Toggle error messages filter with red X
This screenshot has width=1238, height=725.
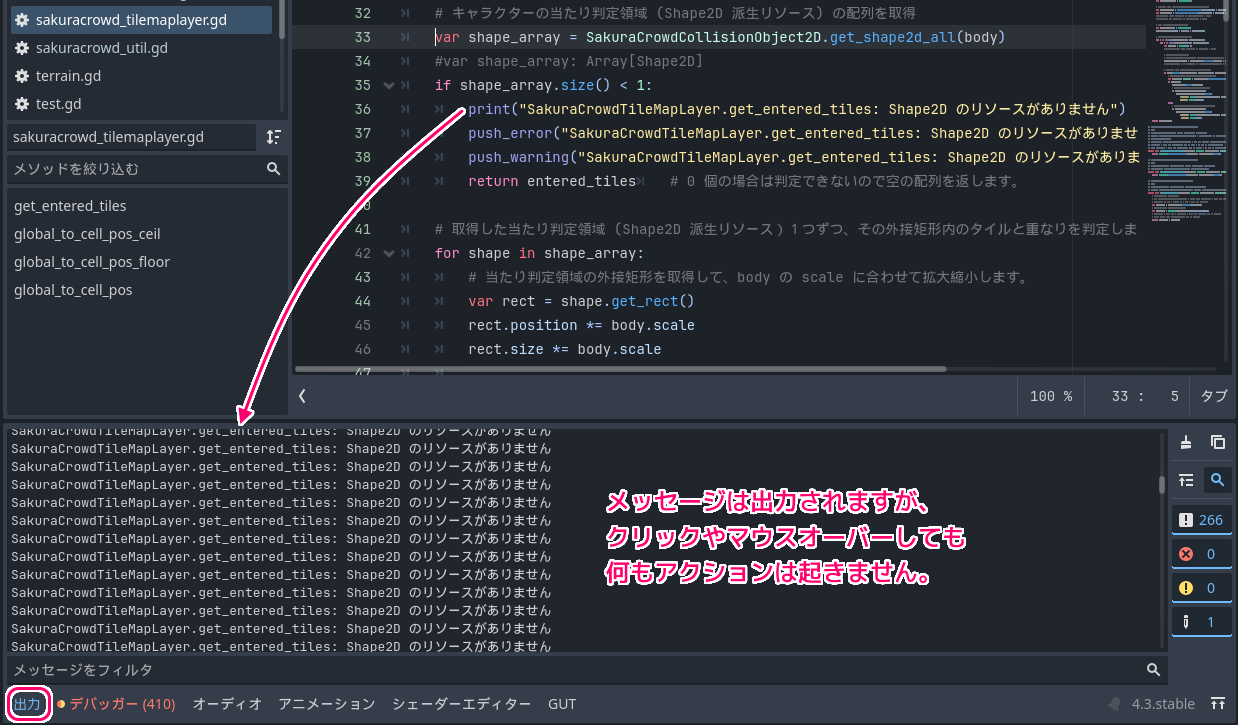click(x=1200, y=554)
